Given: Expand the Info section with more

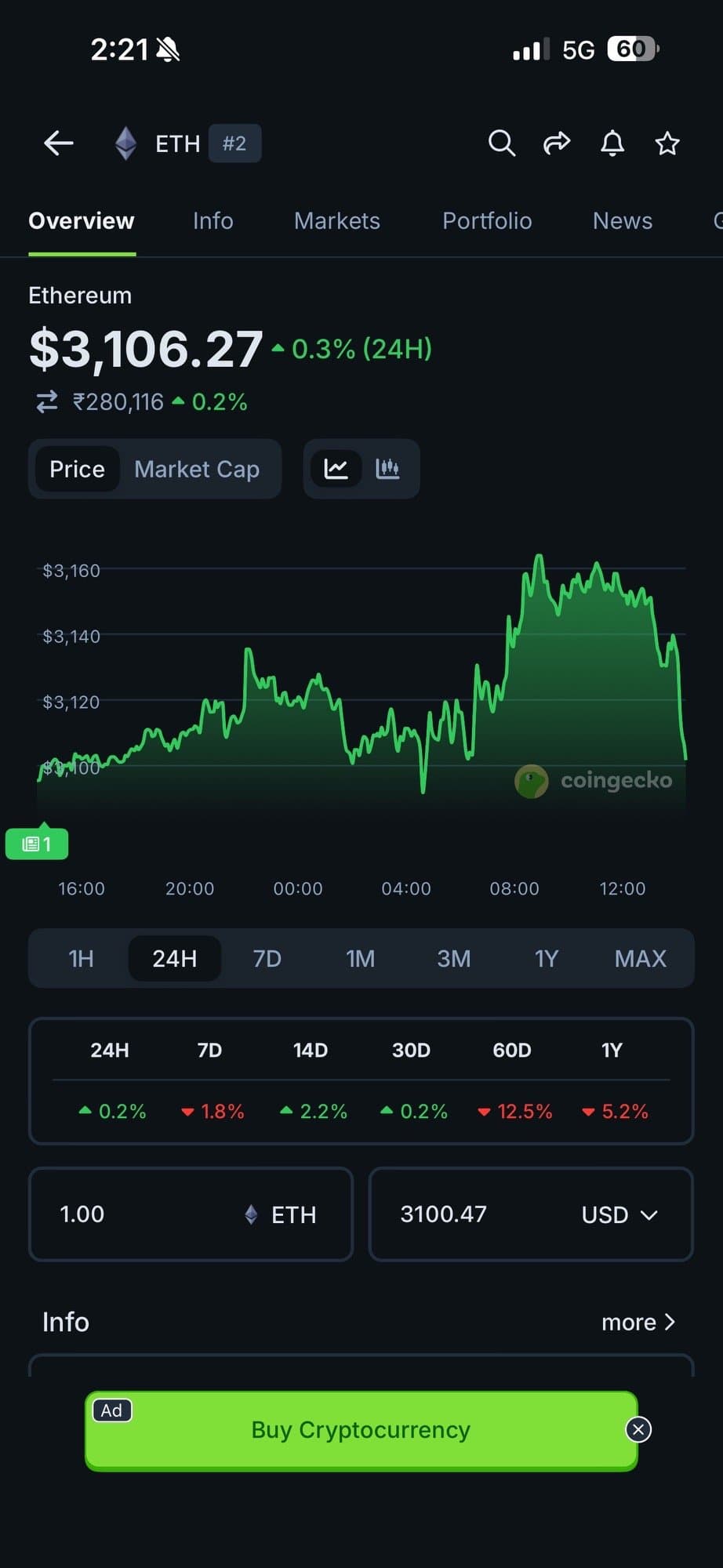Looking at the screenshot, I should click(x=638, y=1322).
